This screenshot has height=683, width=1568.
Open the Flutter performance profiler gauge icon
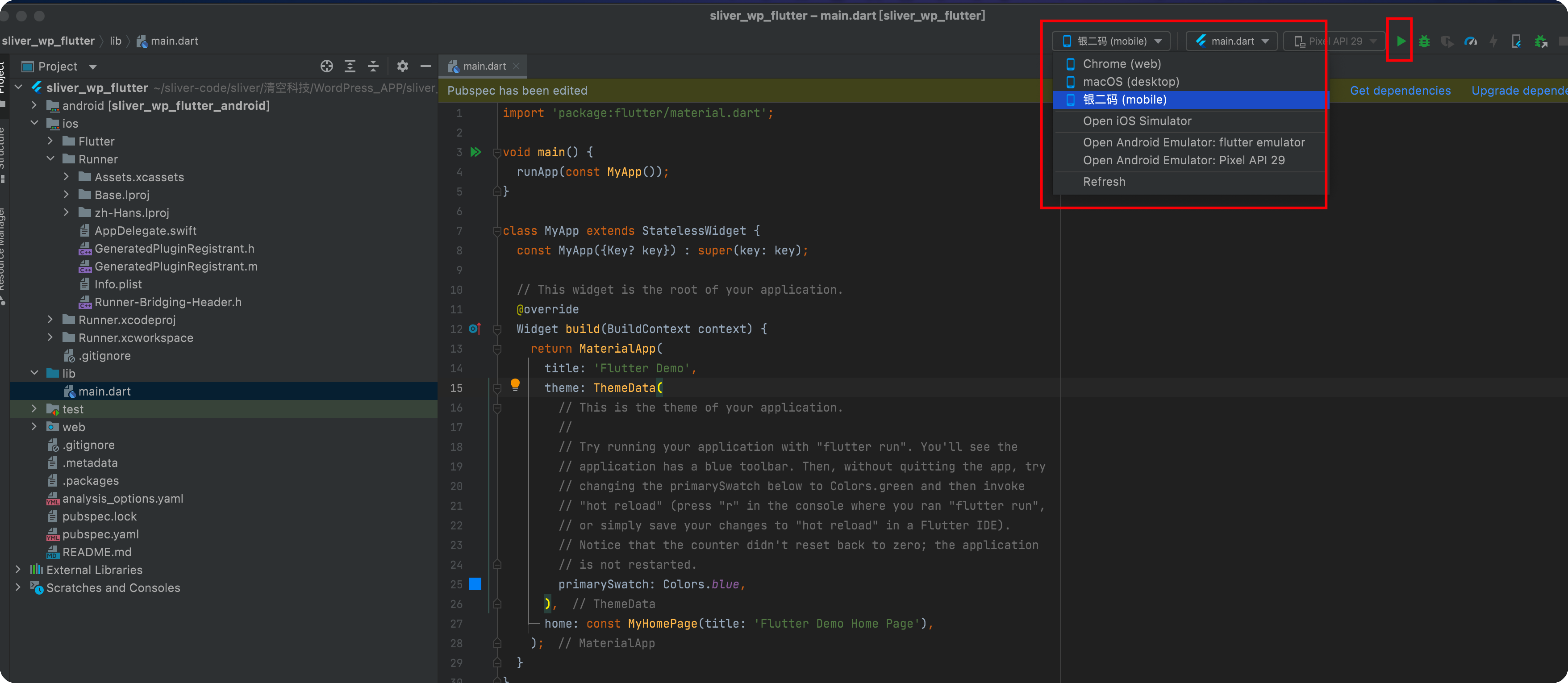tap(1470, 41)
